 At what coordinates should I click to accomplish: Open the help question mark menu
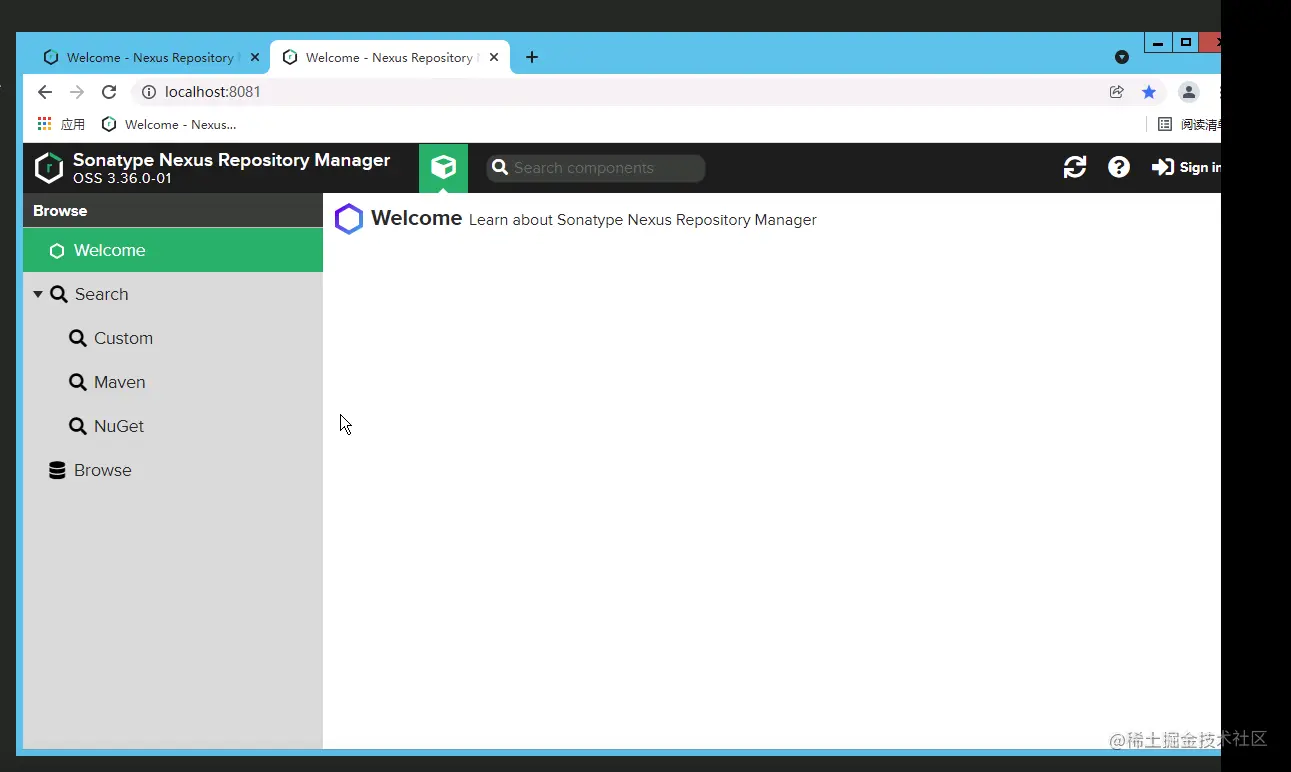[x=1119, y=168]
